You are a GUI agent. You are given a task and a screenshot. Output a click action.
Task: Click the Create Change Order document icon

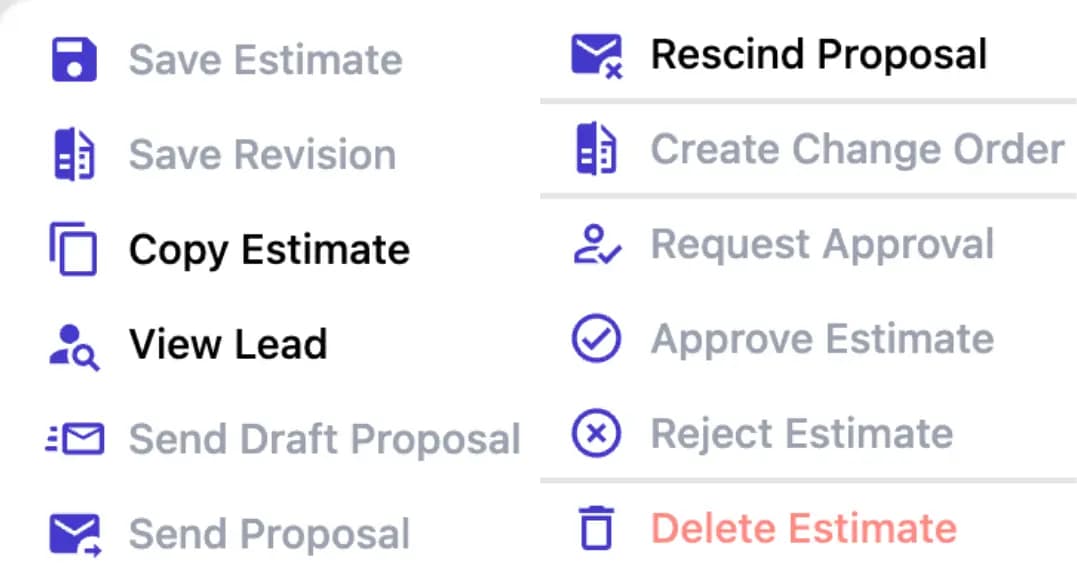[x=595, y=148]
